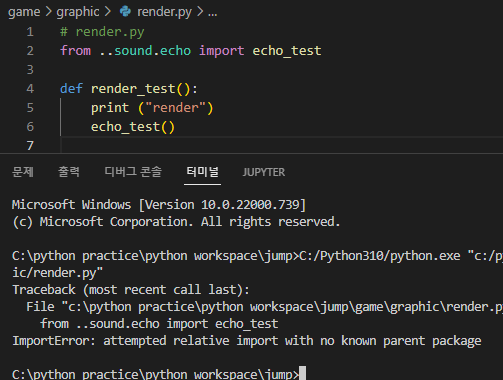Click the terminal 'File' path line
This screenshot has width=503, height=380.
pos(264,307)
